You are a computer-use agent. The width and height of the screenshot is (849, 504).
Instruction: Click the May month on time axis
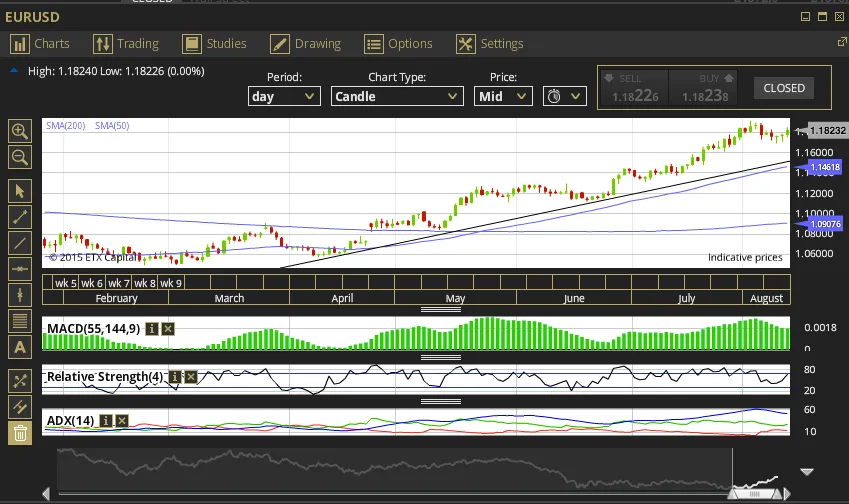455,298
